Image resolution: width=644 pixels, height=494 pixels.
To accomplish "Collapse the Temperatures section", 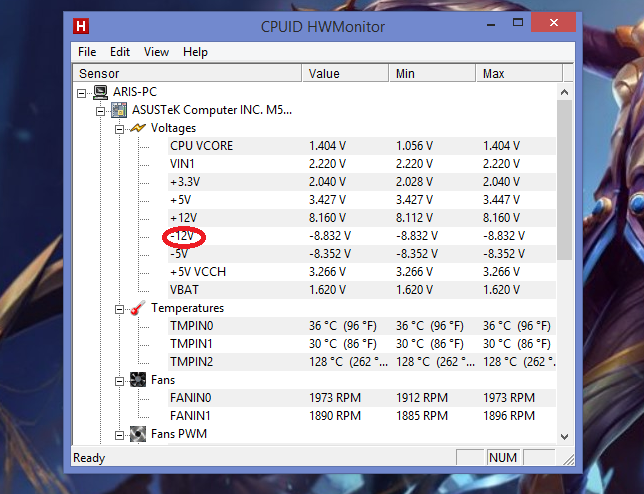I will point(120,310).
